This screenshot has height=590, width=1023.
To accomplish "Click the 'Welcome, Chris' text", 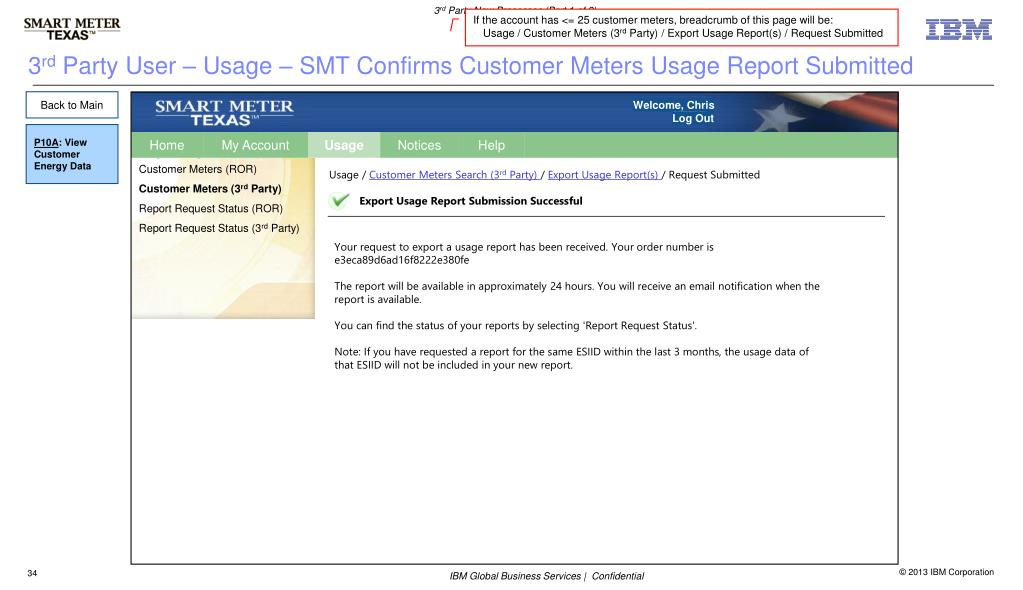I will pos(673,105).
